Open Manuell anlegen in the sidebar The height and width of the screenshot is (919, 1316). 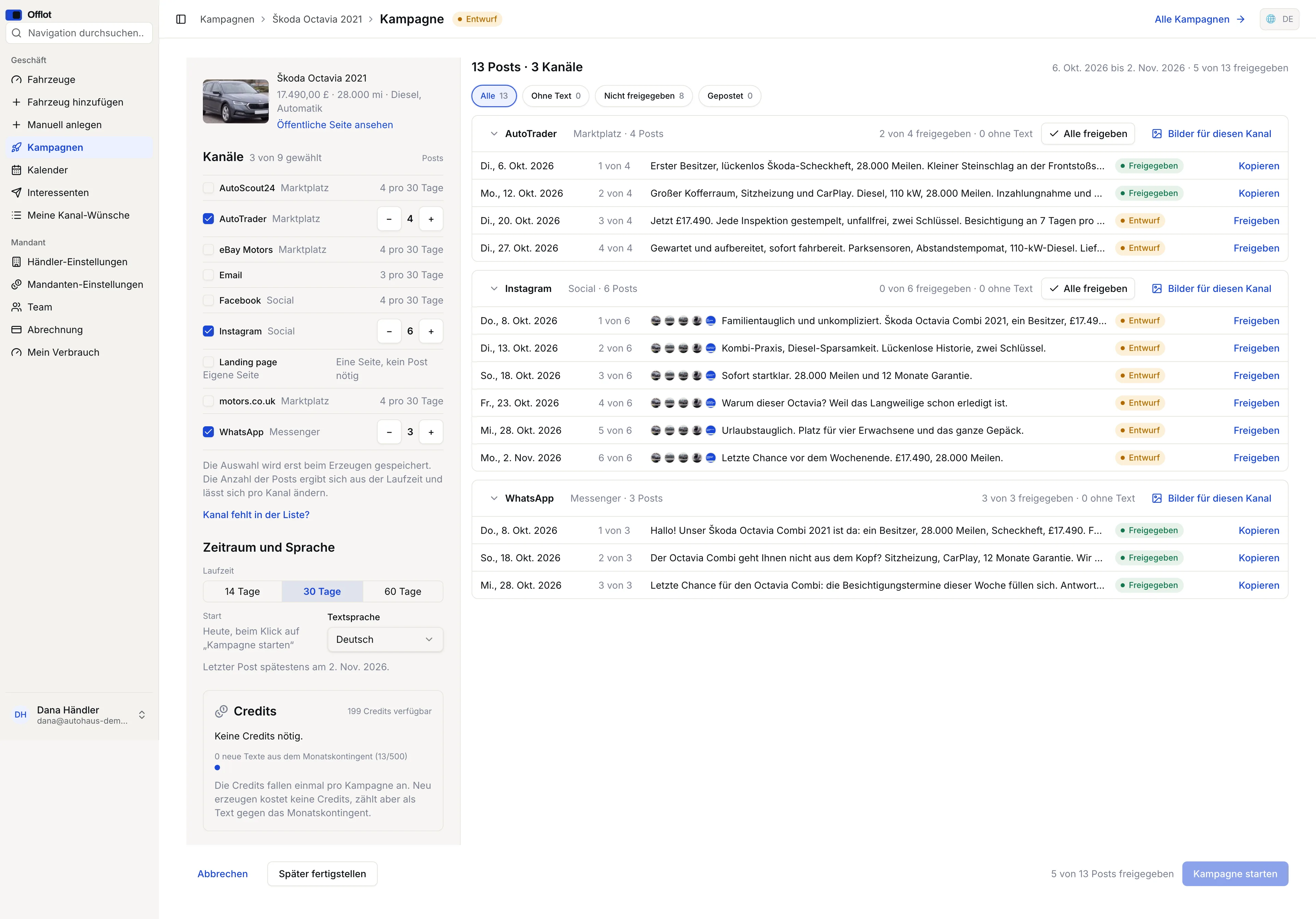(79, 125)
